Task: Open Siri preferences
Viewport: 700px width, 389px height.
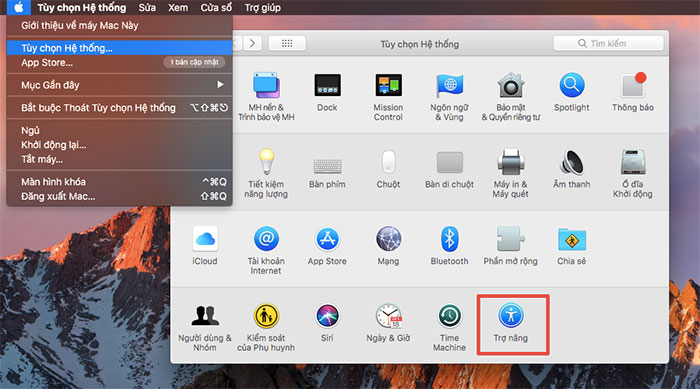Action: coord(327,323)
